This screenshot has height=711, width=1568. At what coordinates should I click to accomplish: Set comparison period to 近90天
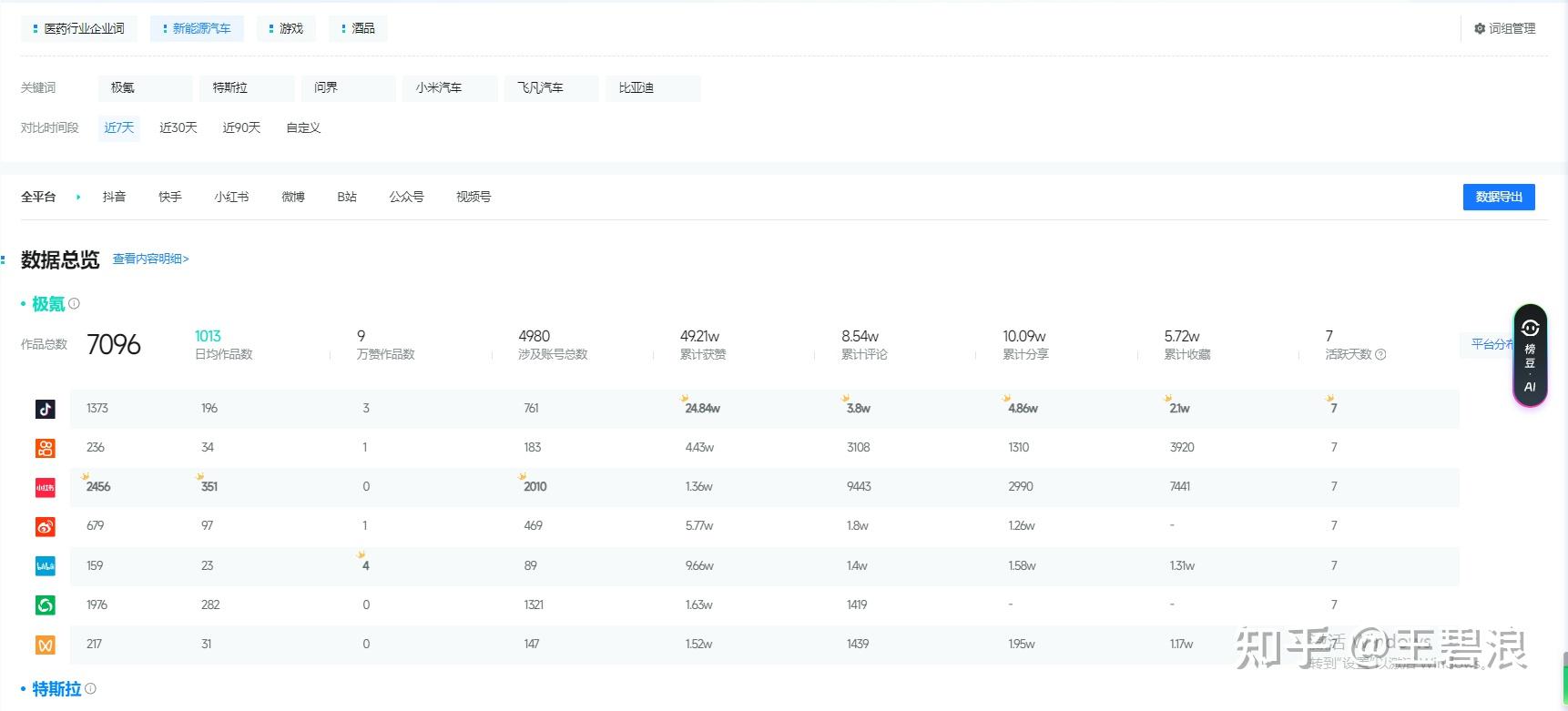[x=241, y=127]
